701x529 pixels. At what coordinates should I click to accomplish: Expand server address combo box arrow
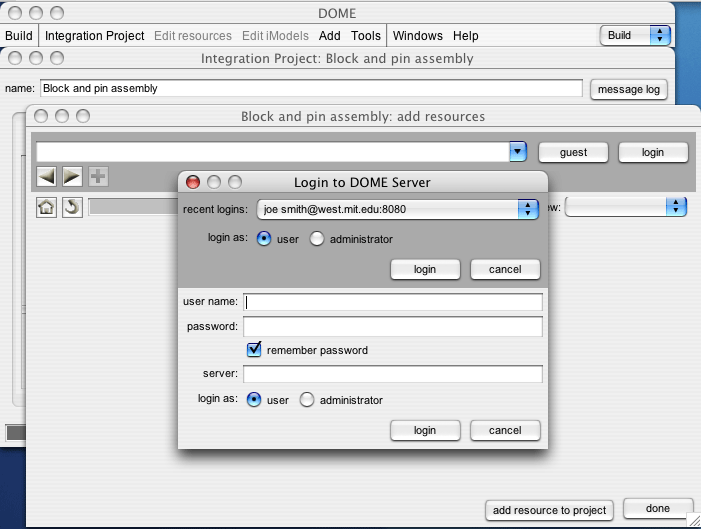[518, 152]
